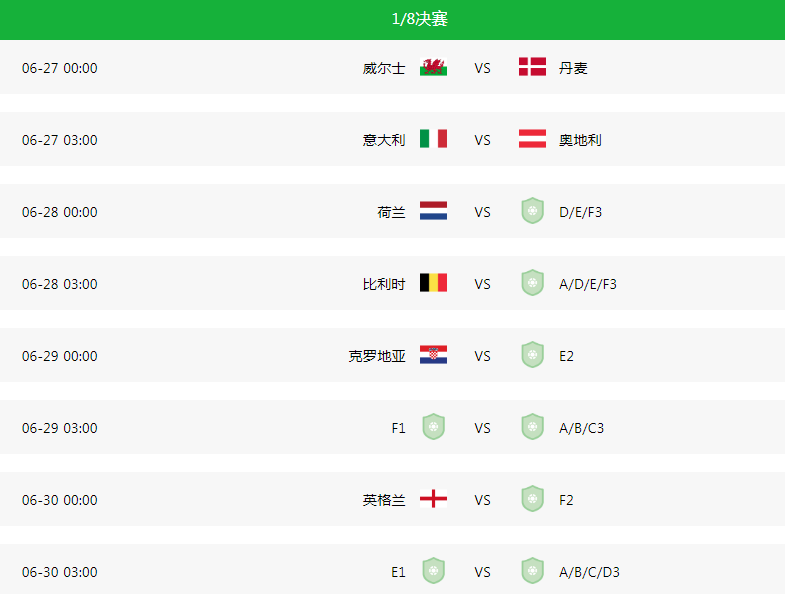Click the Croatia flag icon

[x=433, y=356]
